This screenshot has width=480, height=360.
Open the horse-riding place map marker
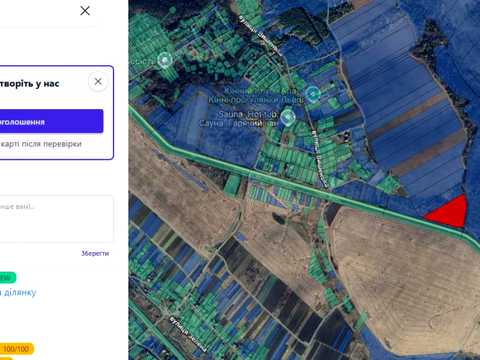tap(312, 94)
